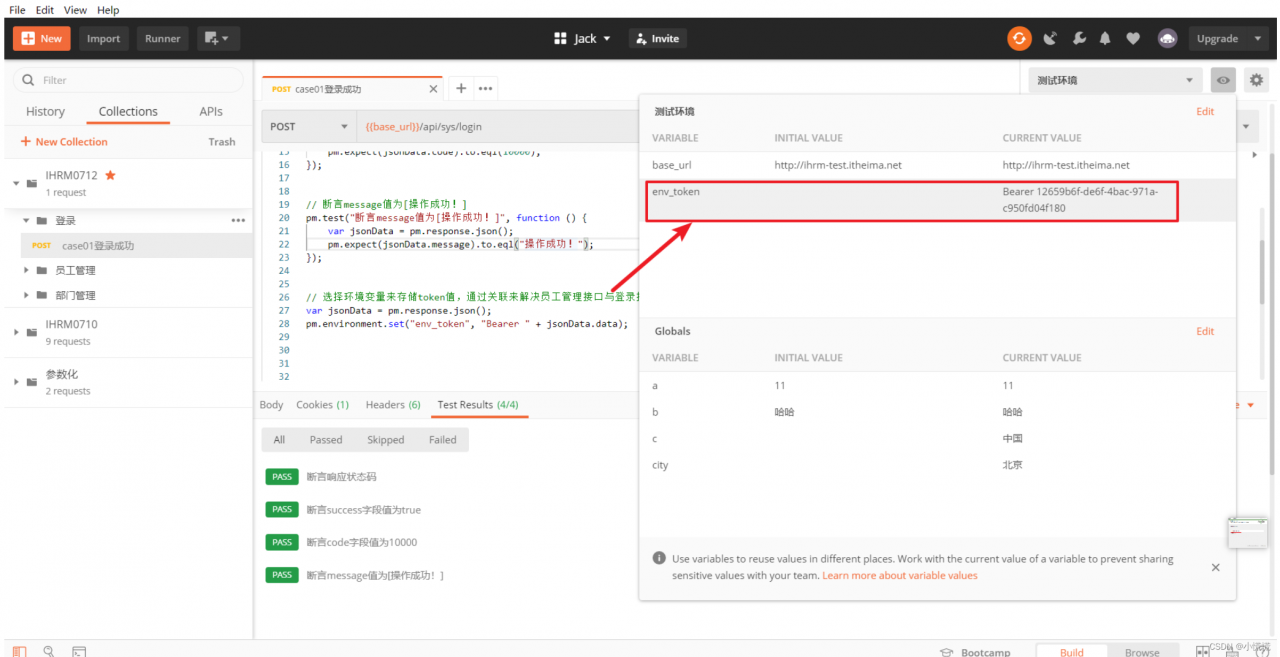Open the View menu
The image size is (1280, 657).
click(75, 10)
